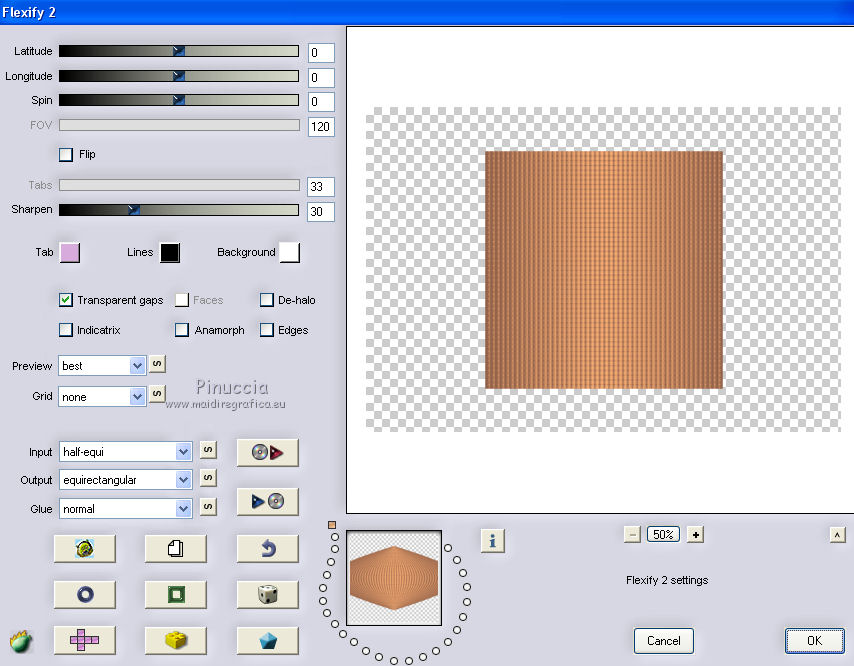Click the Tabs value field showing 33
854x666 pixels.
coord(321,187)
